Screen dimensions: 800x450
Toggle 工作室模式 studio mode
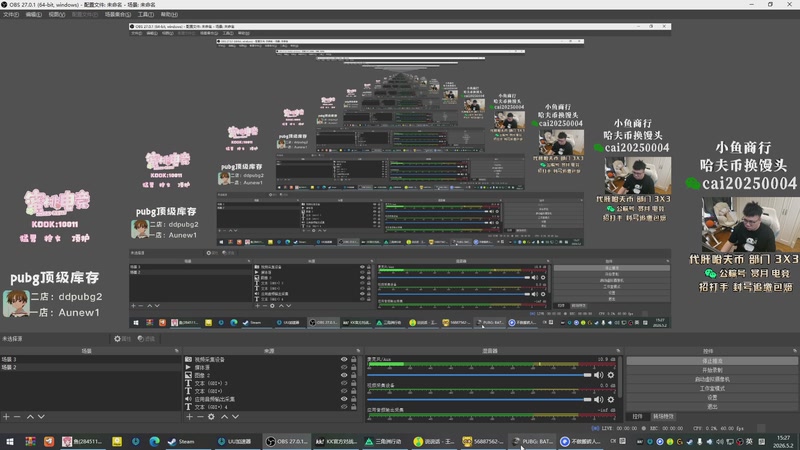712,388
